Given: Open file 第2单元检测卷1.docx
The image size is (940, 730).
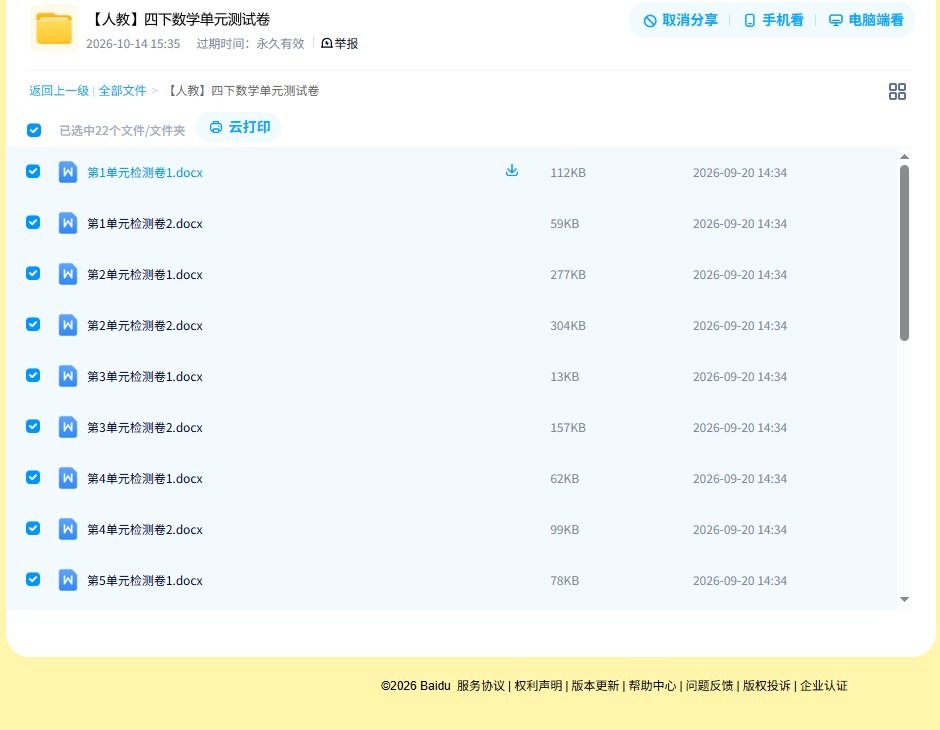Looking at the screenshot, I should click(145, 274).
